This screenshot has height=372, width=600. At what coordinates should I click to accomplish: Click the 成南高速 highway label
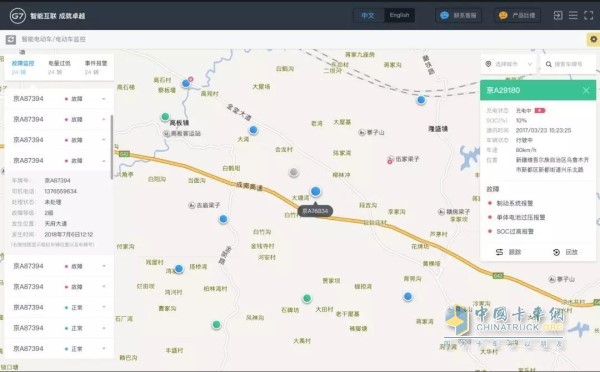(x=249, y=186)
